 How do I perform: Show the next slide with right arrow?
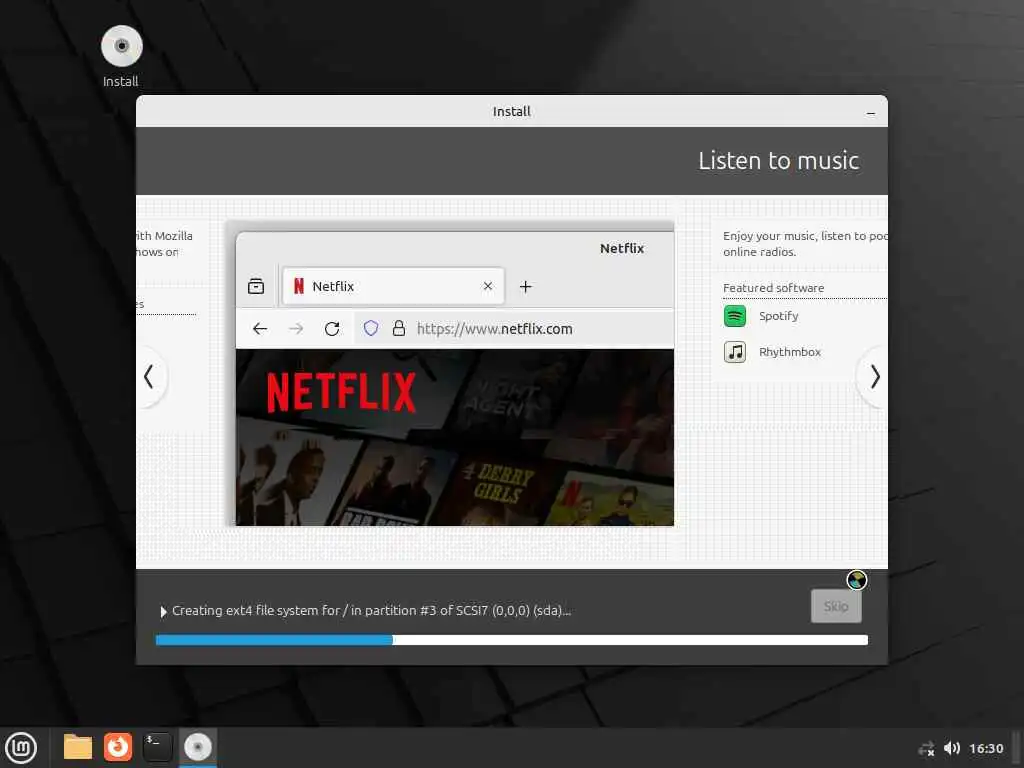pyautogui.click(x=875, y=377)
